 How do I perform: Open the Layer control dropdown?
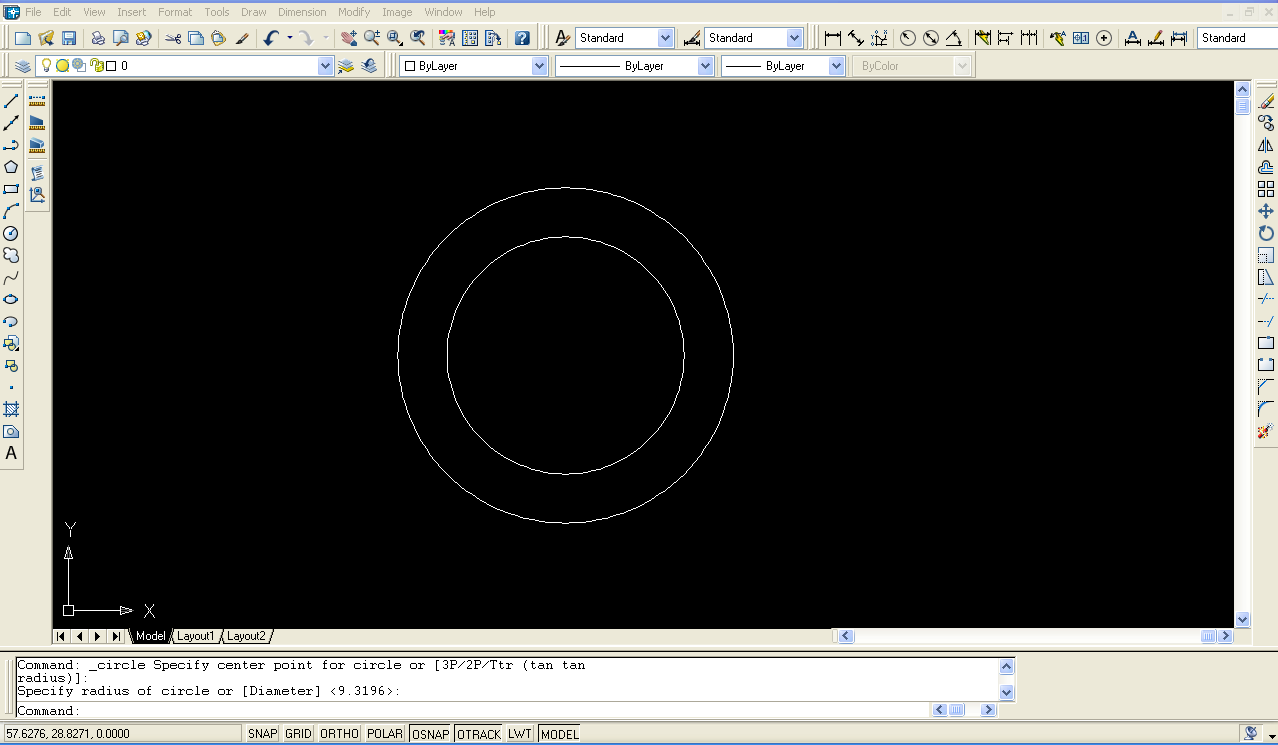325,64
